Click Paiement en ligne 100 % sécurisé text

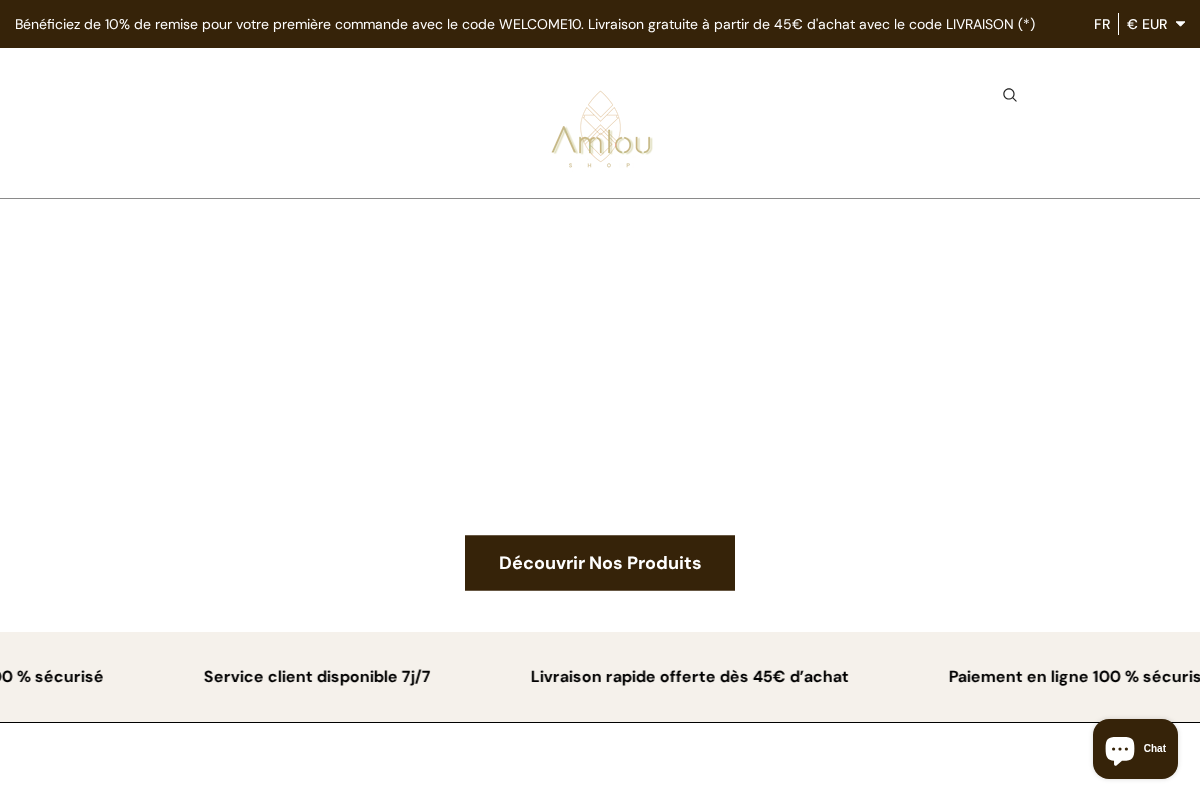click(1074, 677)
